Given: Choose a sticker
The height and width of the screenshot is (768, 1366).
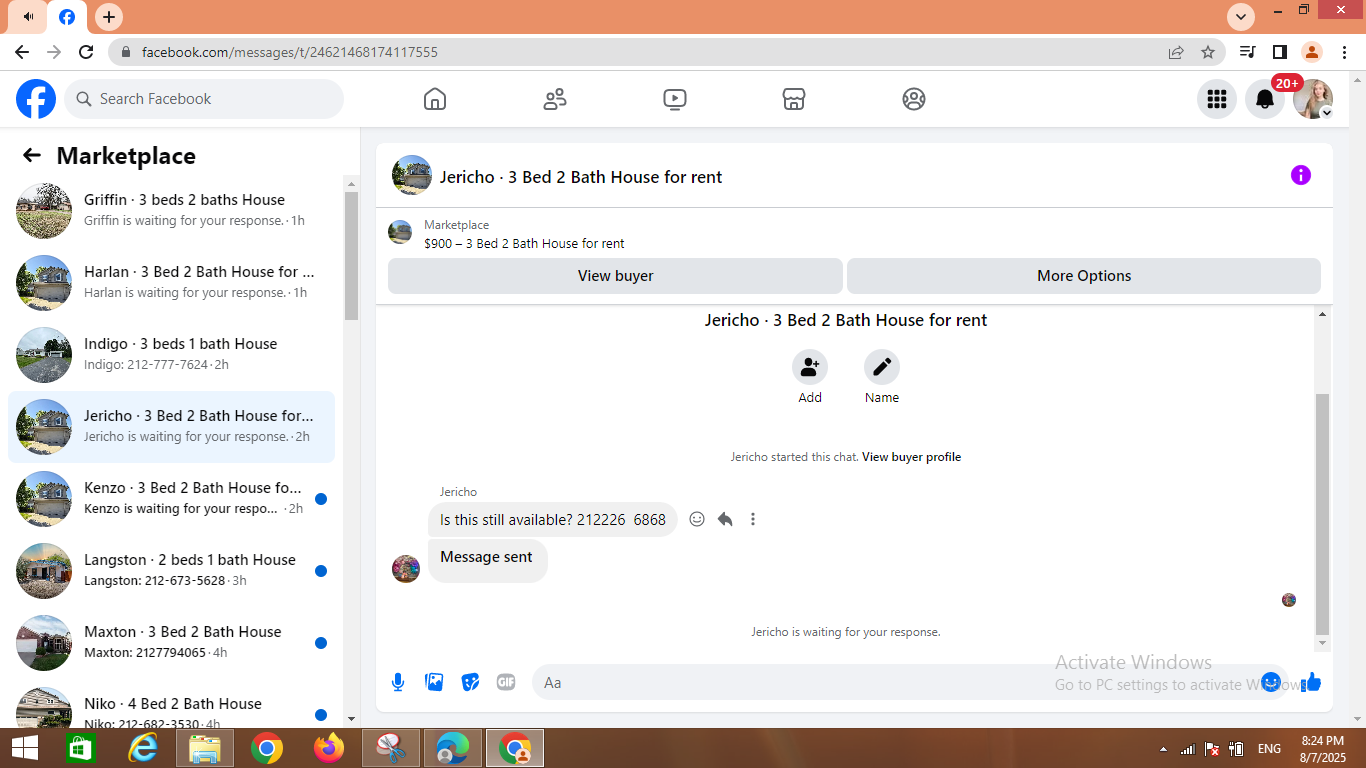Looking at the screenshot, I should (x=470, y=682).
